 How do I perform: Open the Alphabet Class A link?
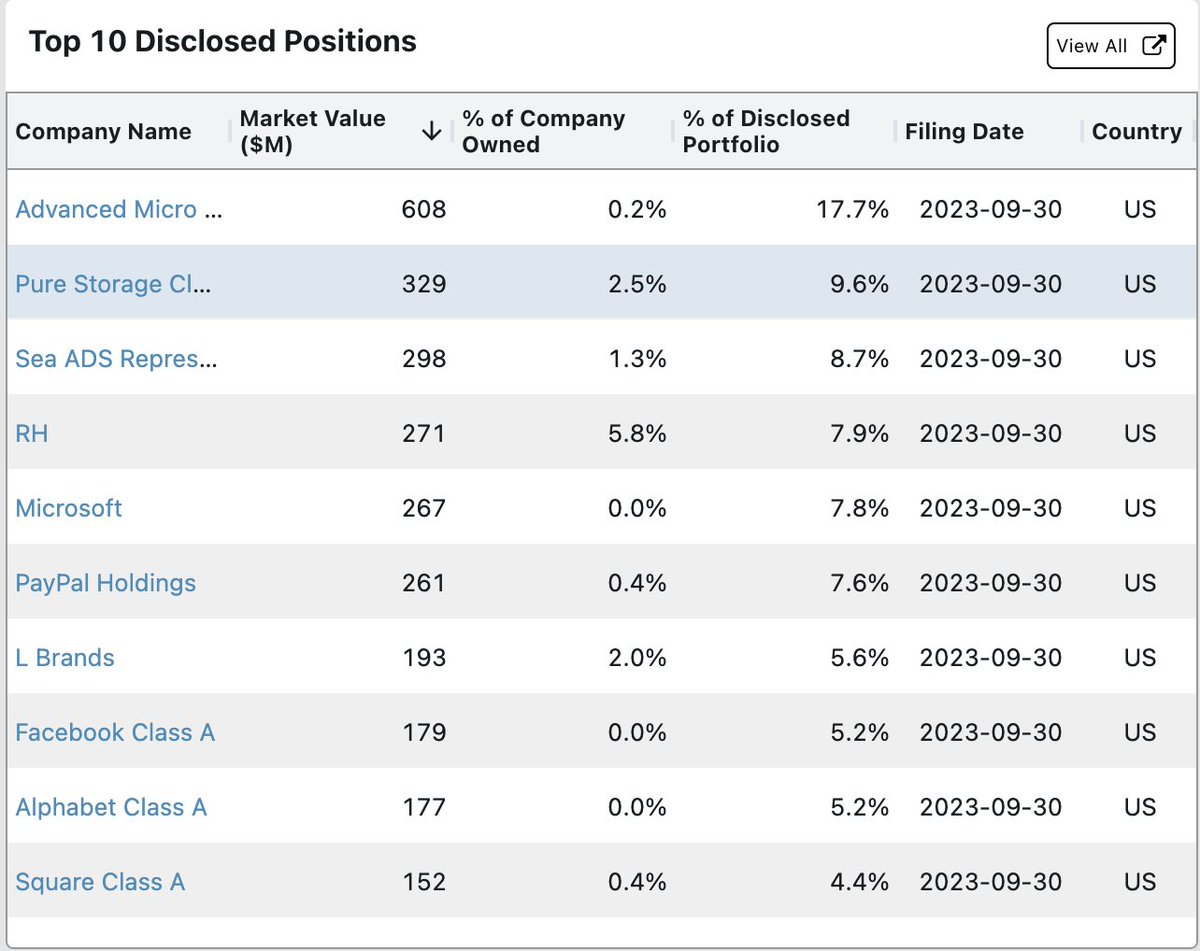(111, 807)
